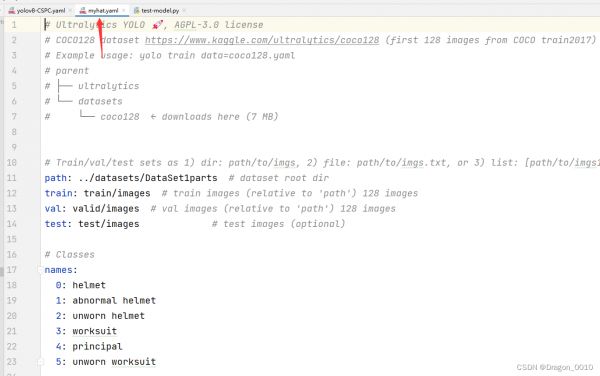600x376 pixels.
Task: Select the myhat.yaml editor tab
Action: pos(103,11)
